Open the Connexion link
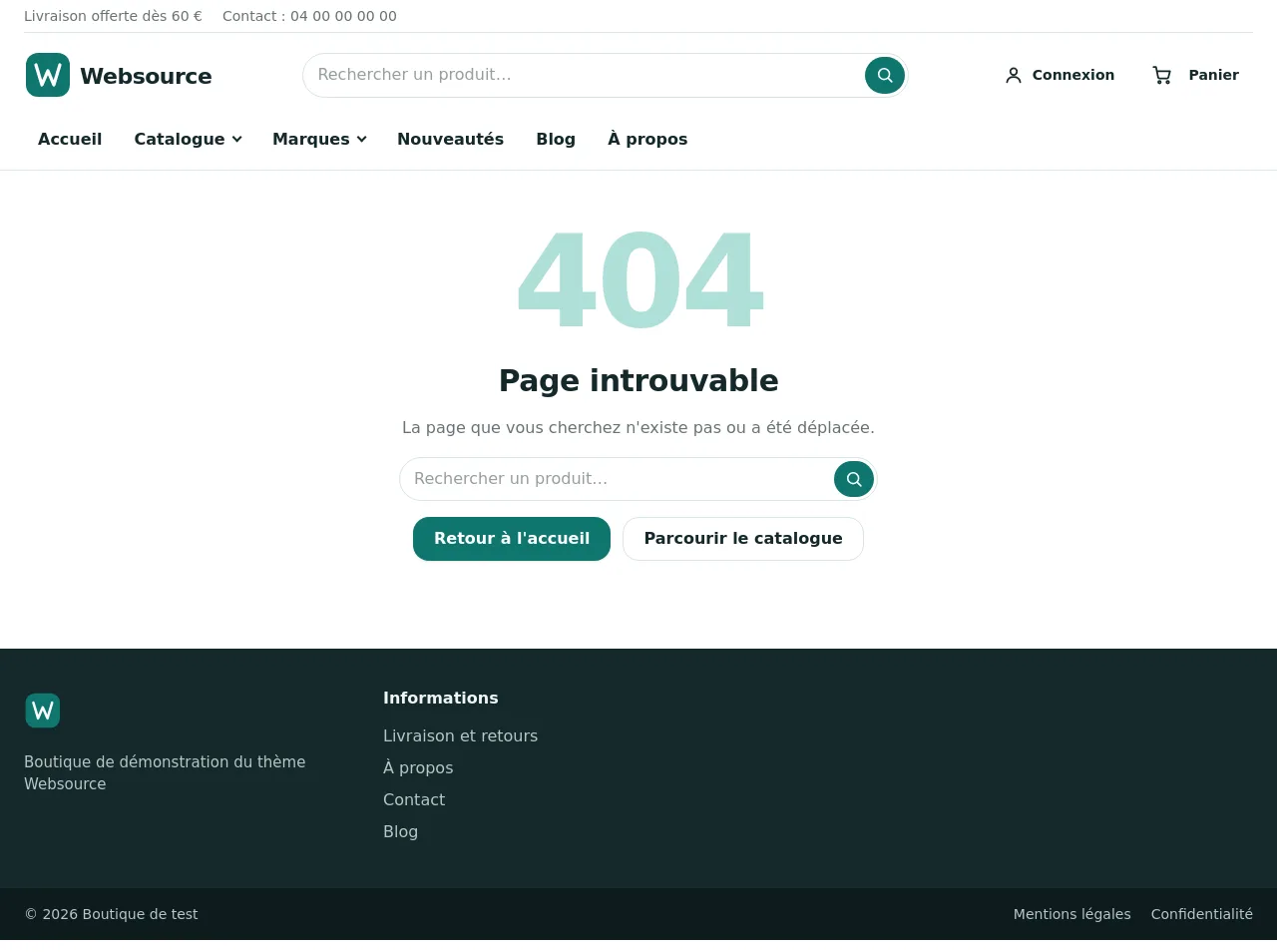The image size is (1277, 952). pos(1060,75)
